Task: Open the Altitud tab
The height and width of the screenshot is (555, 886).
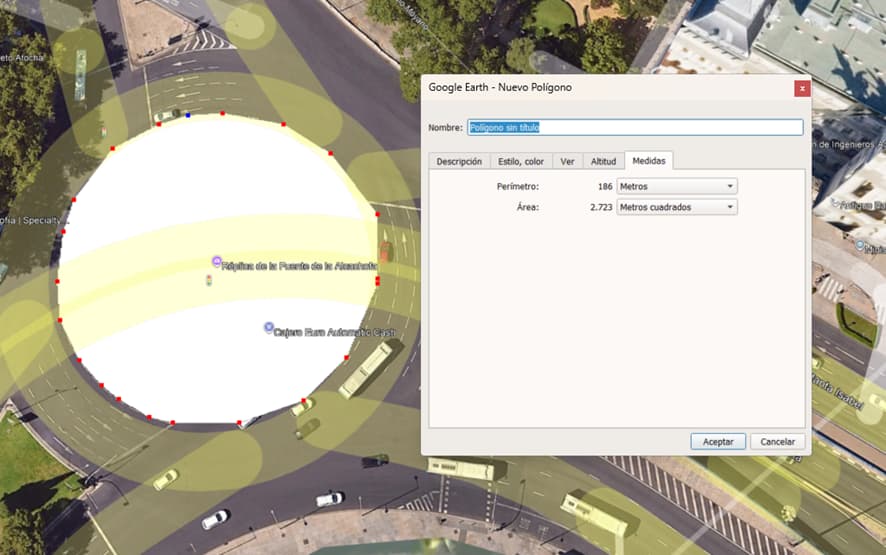Action: click(603, 161)
